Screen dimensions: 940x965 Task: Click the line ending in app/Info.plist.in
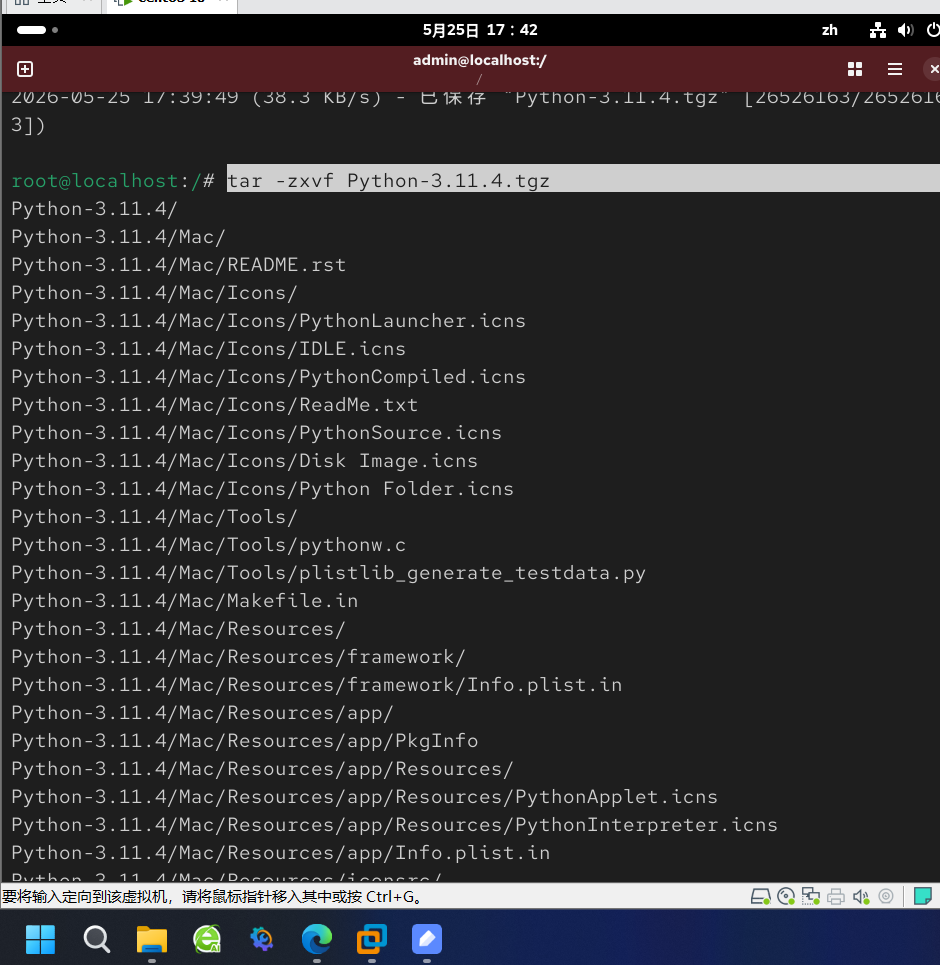[281, 853]
